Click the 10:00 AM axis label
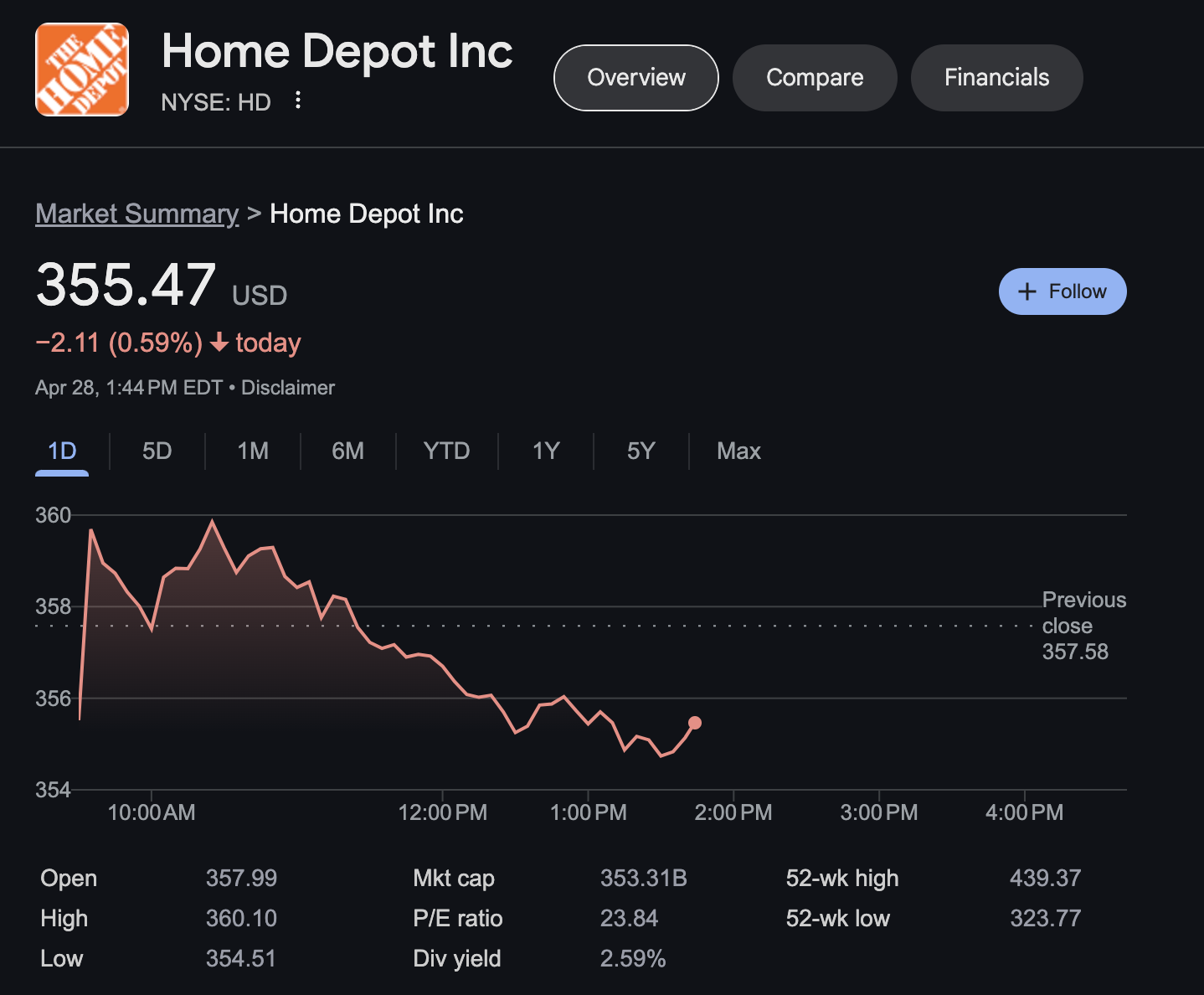The width and height of the screenshot is (1204, 995). pyautogui.click(x=152, y=812)
